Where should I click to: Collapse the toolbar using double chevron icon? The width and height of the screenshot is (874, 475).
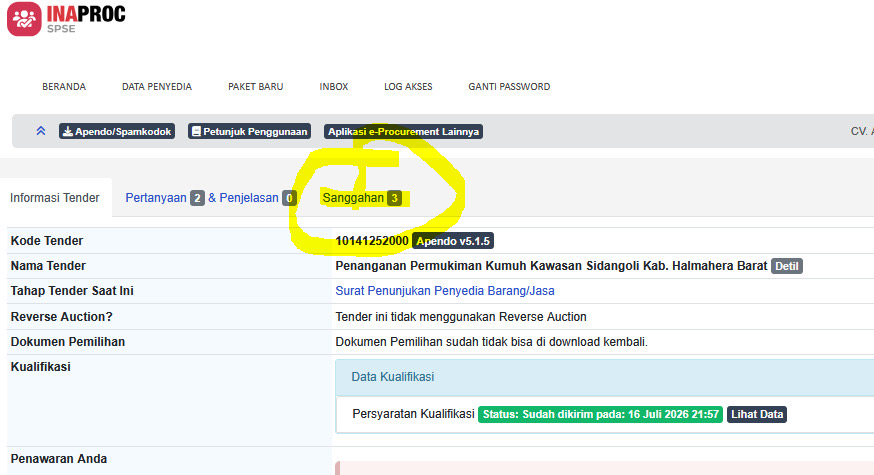[41, 131]
